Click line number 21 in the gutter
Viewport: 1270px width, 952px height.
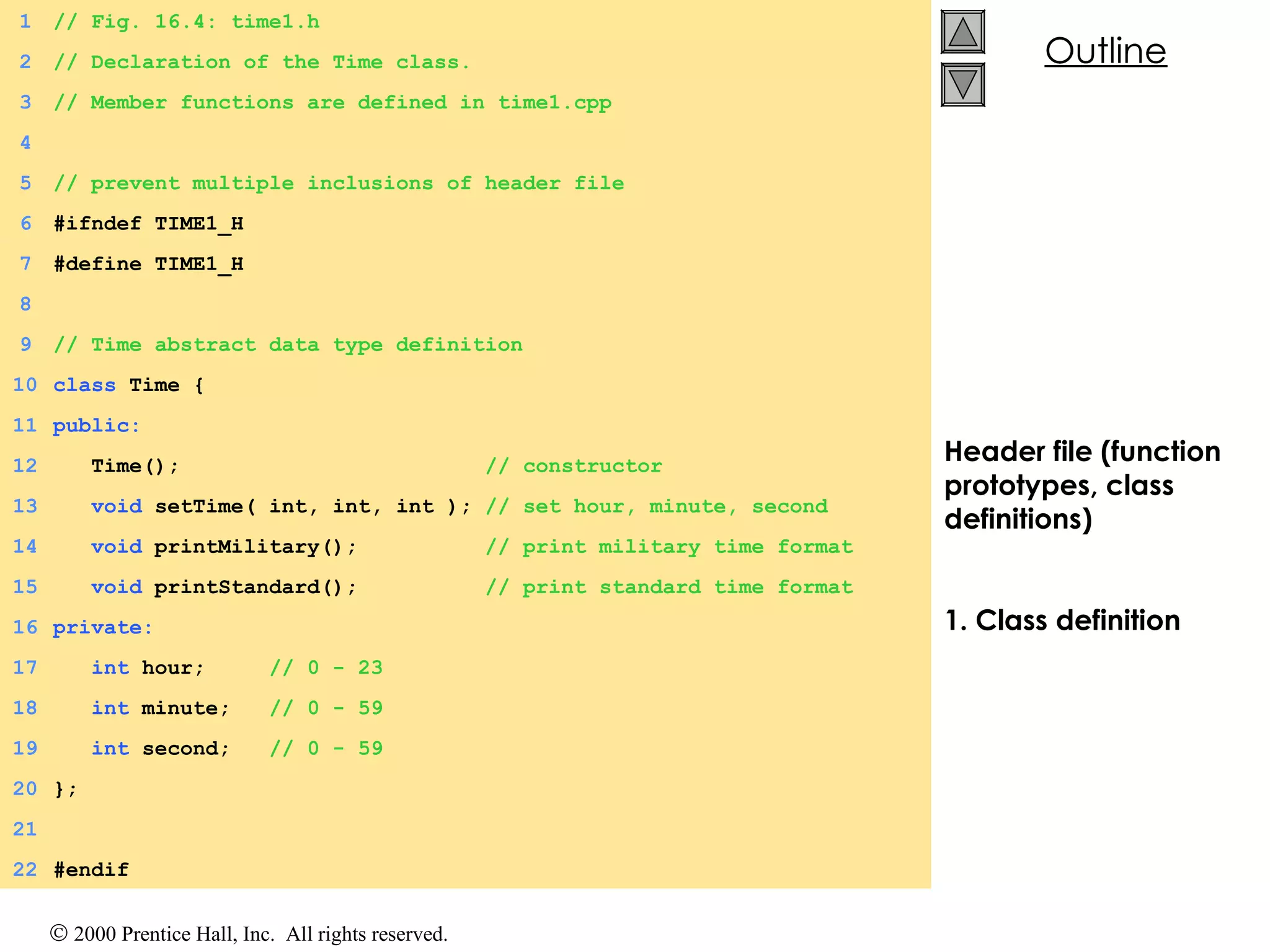click(25, 829)
